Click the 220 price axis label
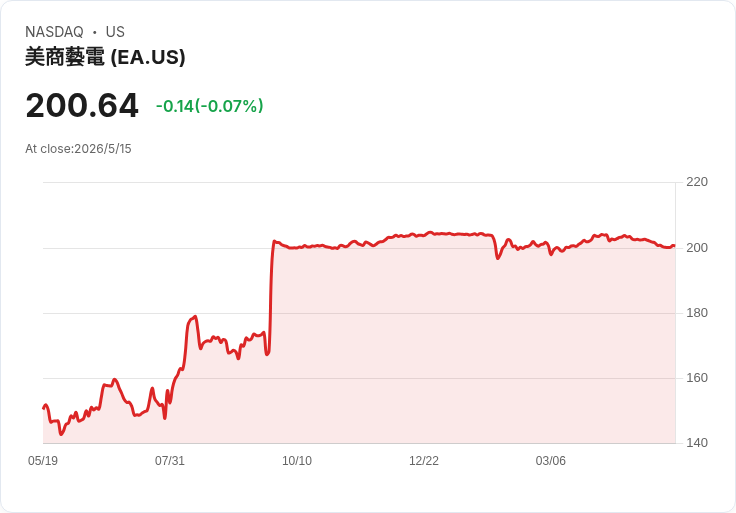The height and width of the screenshot is (513, 736). (697, 182)
